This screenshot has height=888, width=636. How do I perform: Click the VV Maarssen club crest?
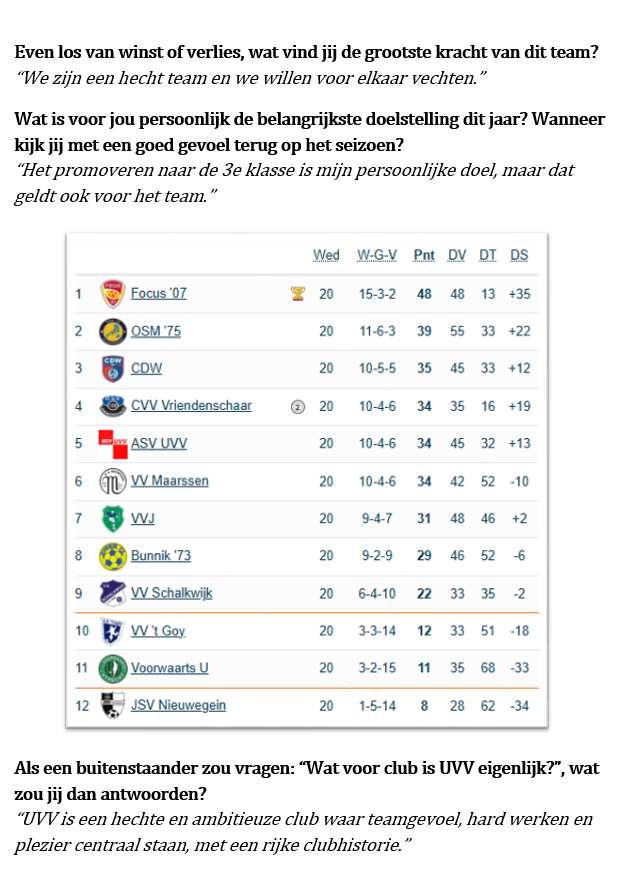[113, 481]
